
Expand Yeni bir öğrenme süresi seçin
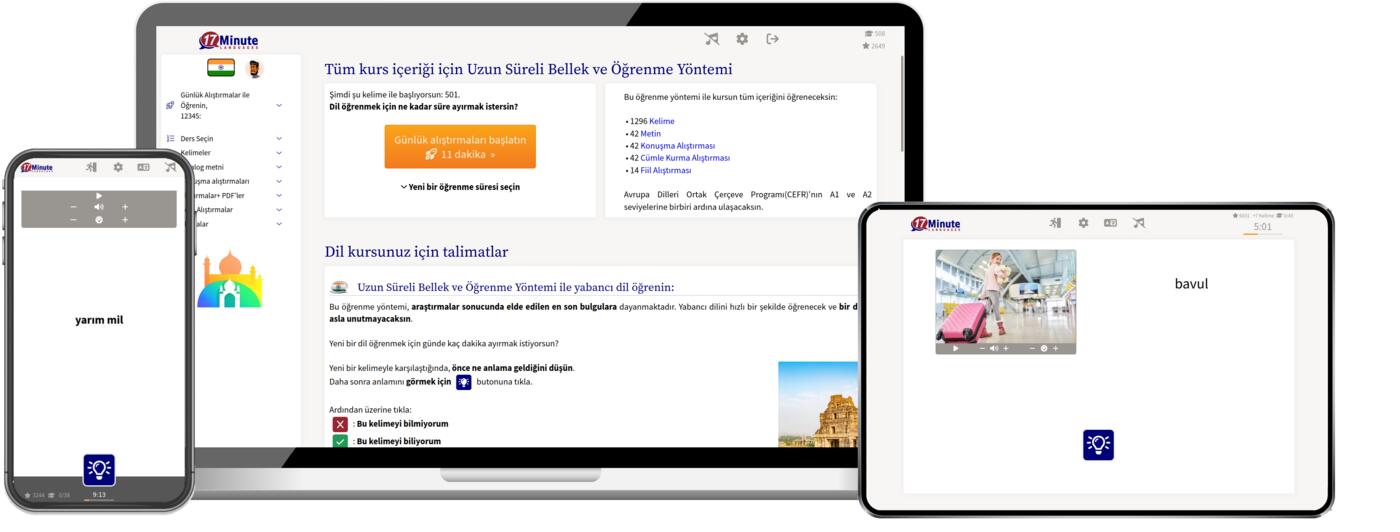tap(460, 187)
